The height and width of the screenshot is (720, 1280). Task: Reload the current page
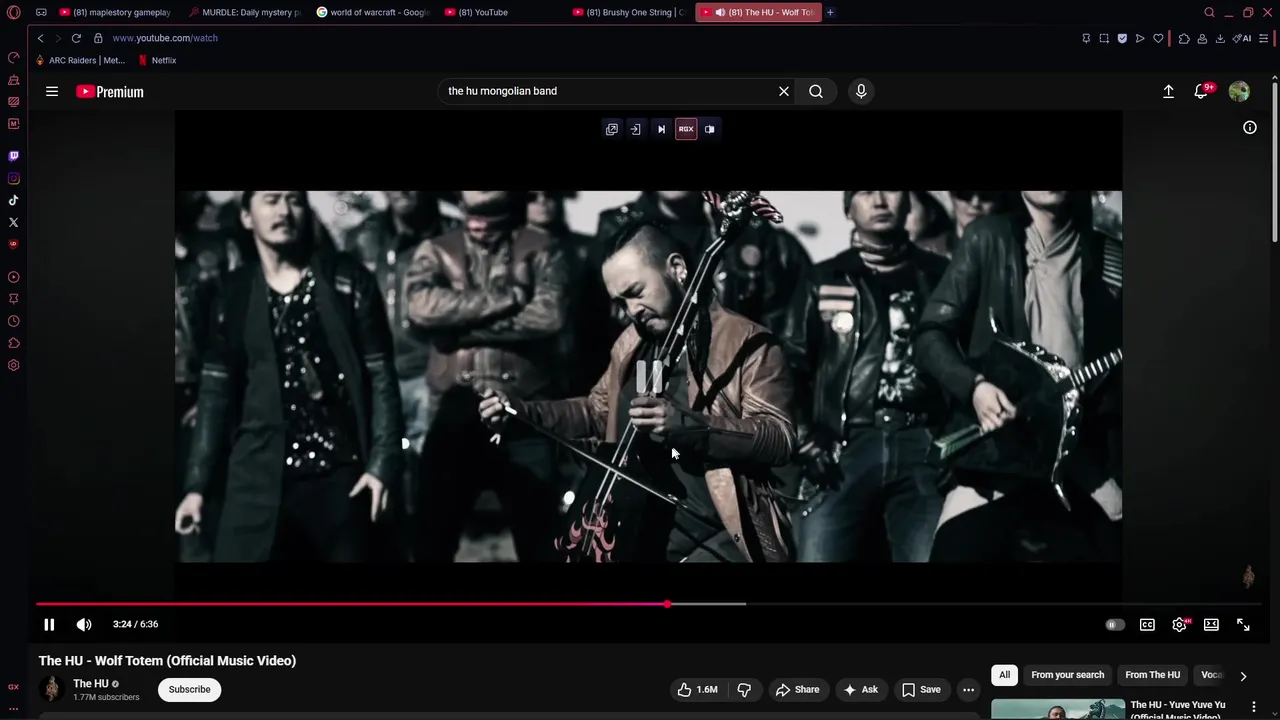(x=76, y=38)
